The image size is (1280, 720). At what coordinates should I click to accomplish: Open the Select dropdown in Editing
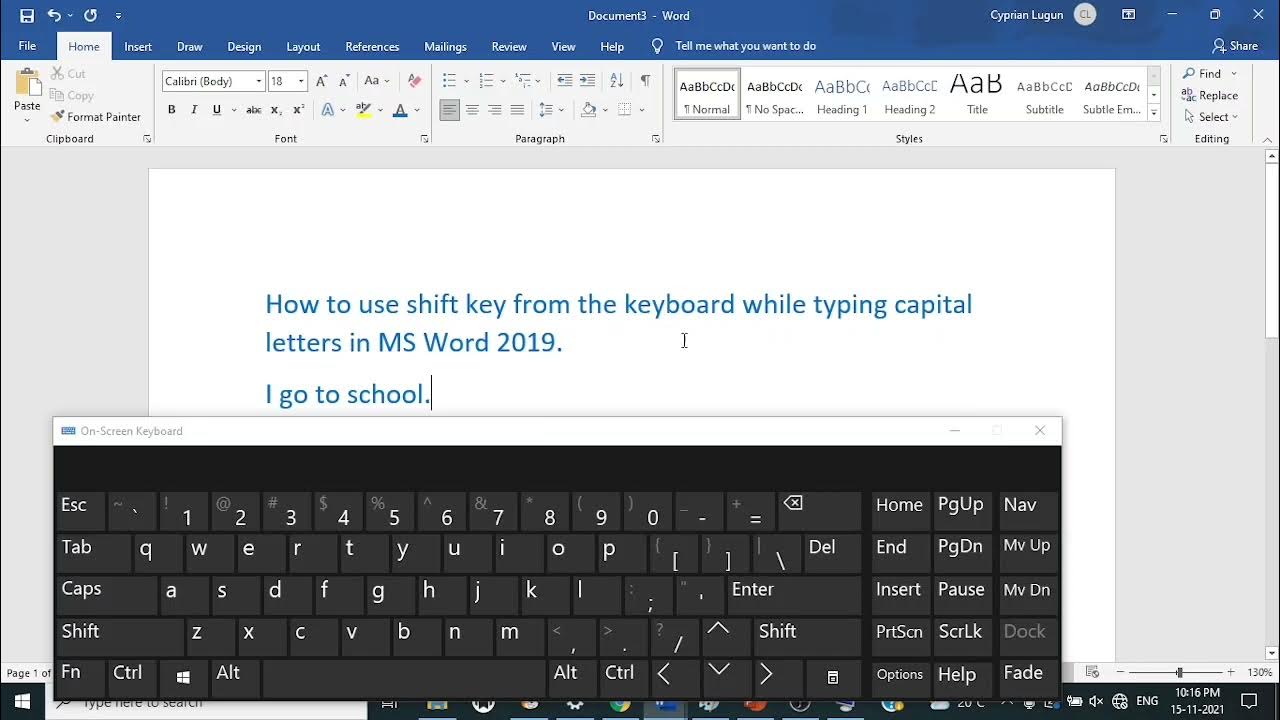pyautogui.click(x=1211, y=117)
